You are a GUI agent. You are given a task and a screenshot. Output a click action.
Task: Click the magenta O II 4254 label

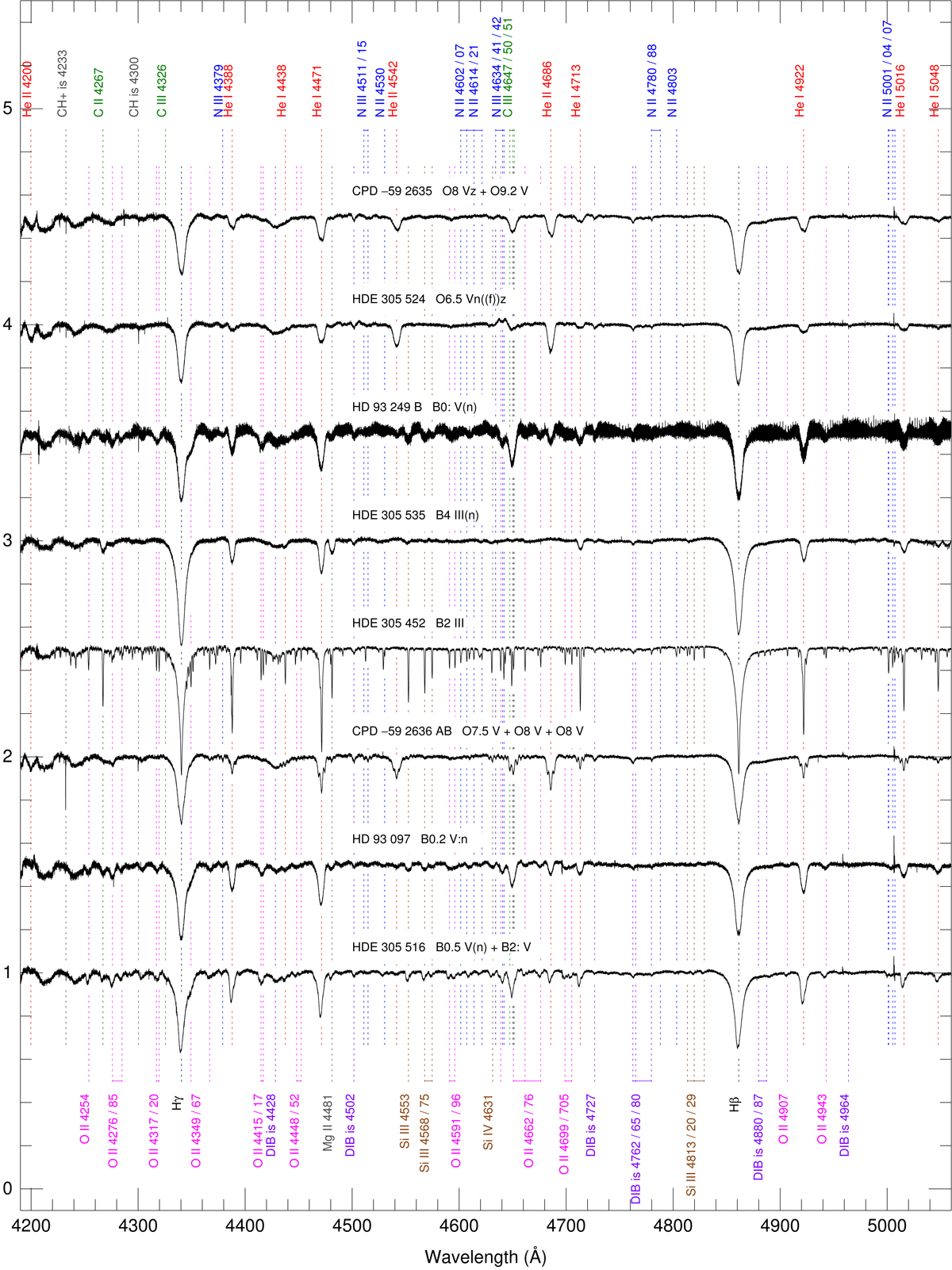[x=84, y=1118]
